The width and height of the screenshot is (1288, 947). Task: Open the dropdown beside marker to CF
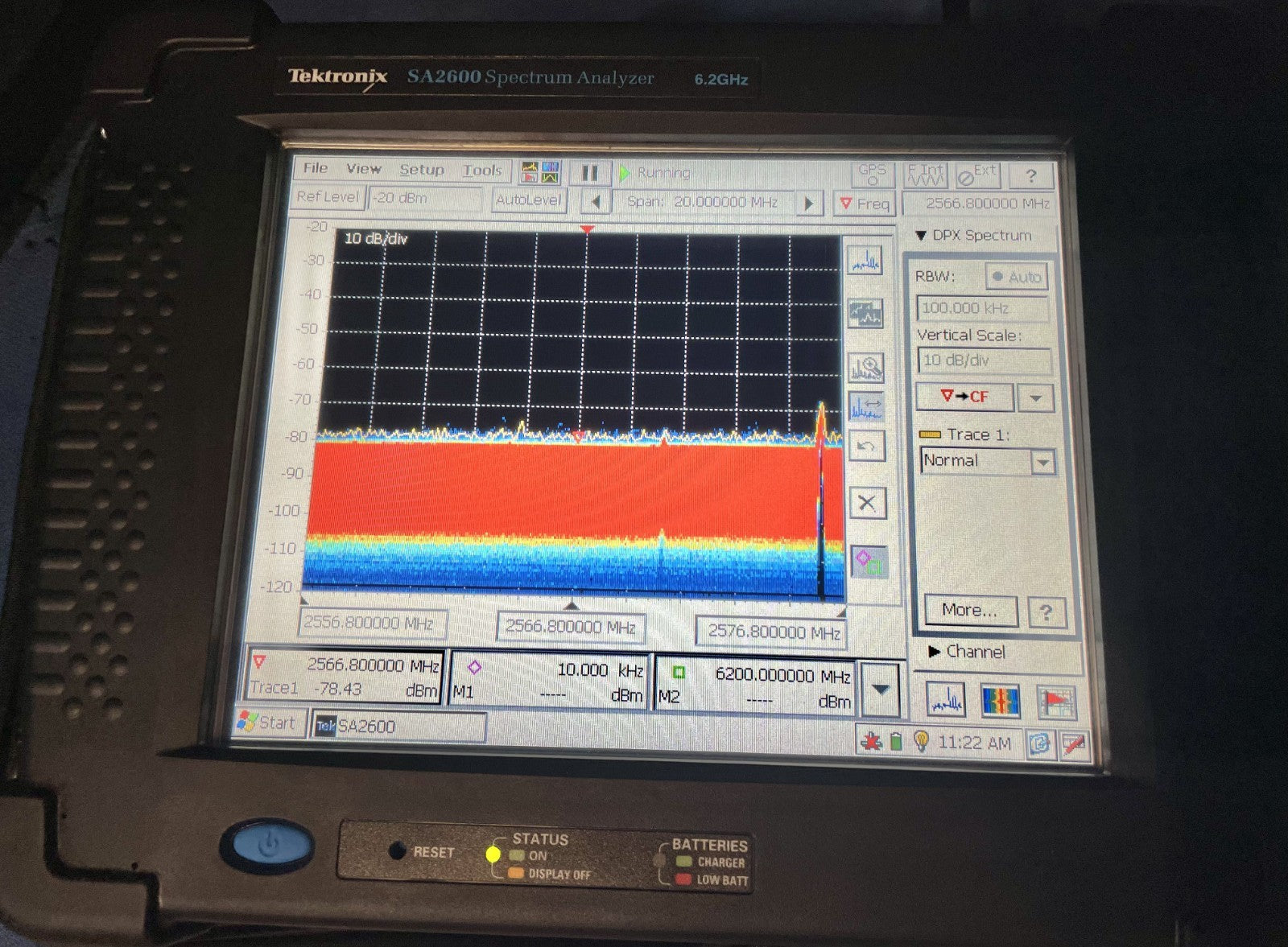tap(1036, 398)
